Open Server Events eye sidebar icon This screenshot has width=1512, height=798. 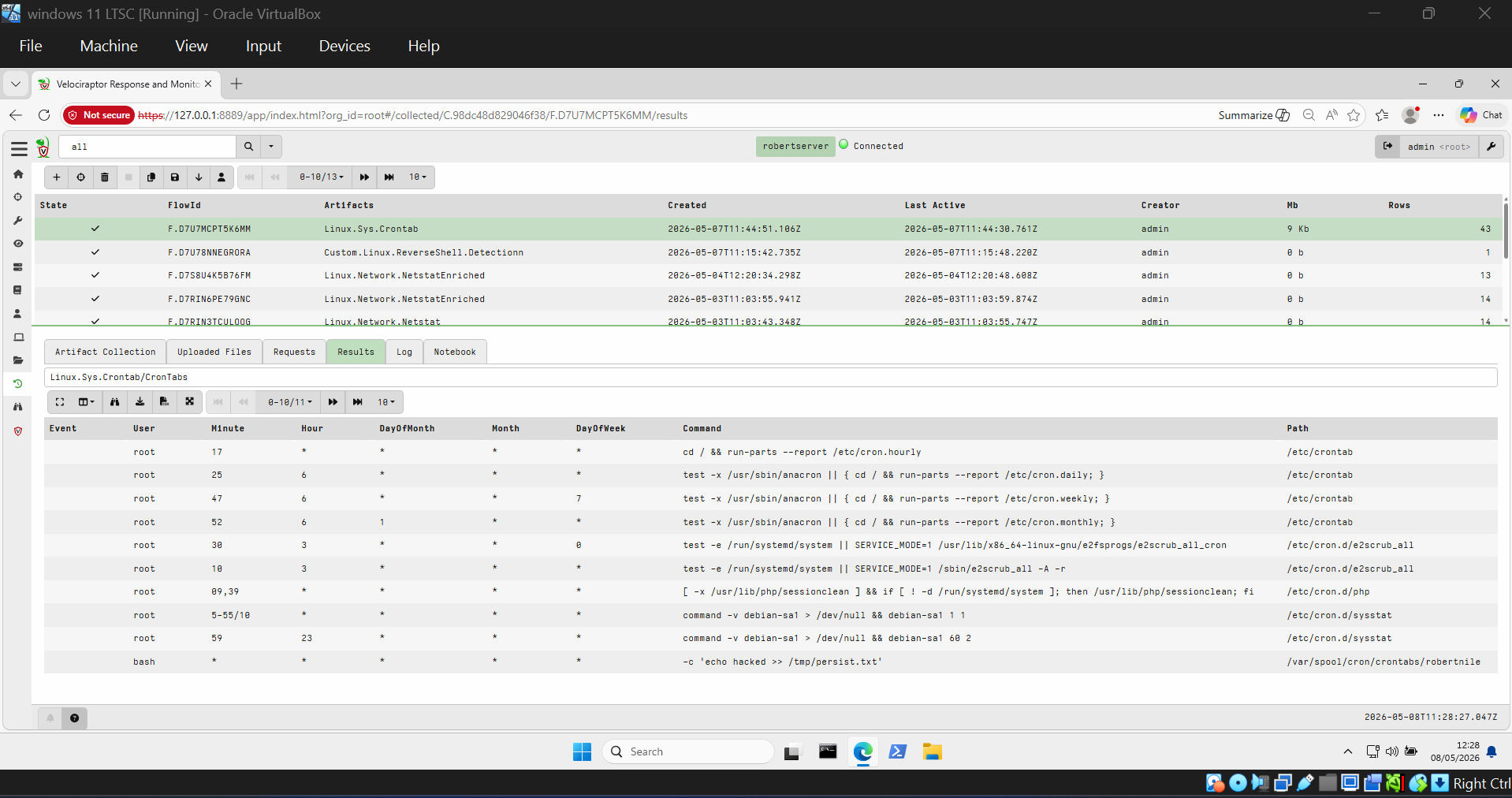pos(18,244)
